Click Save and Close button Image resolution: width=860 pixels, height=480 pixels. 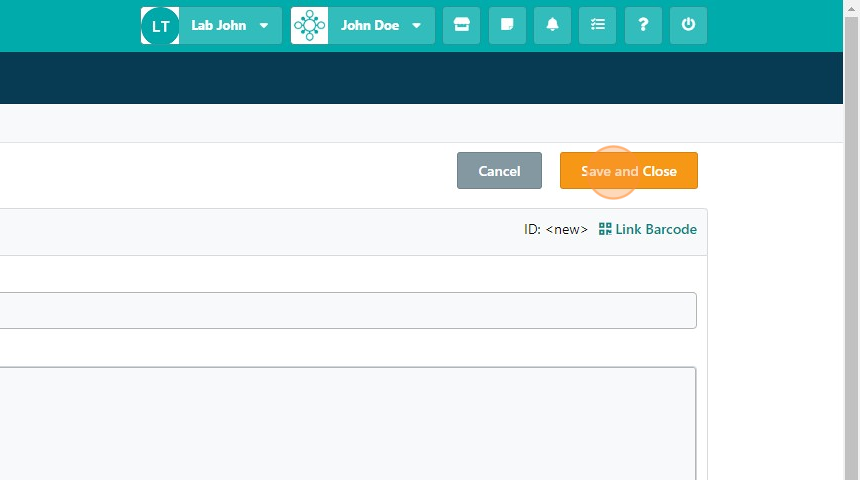(629, 171)
